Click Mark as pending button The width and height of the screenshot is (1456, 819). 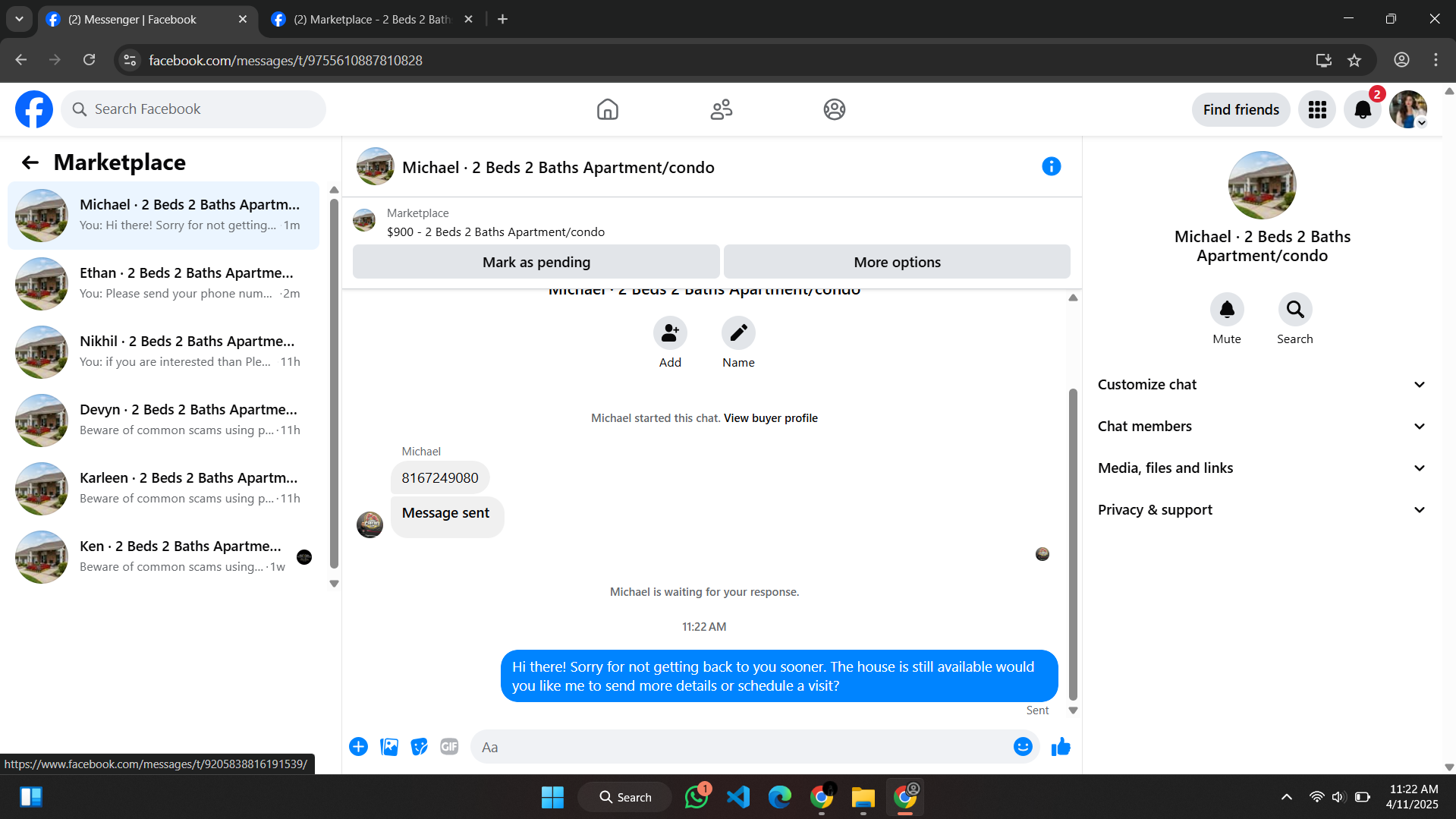tap(536, 262)
